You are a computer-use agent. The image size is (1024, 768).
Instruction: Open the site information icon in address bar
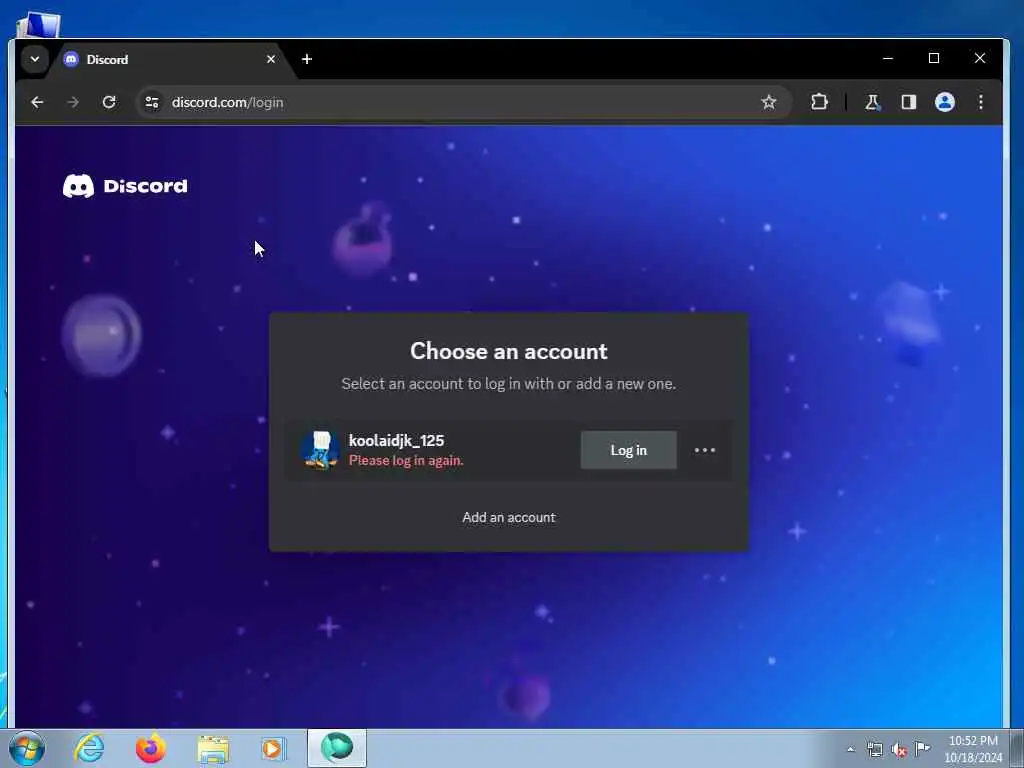152,103
